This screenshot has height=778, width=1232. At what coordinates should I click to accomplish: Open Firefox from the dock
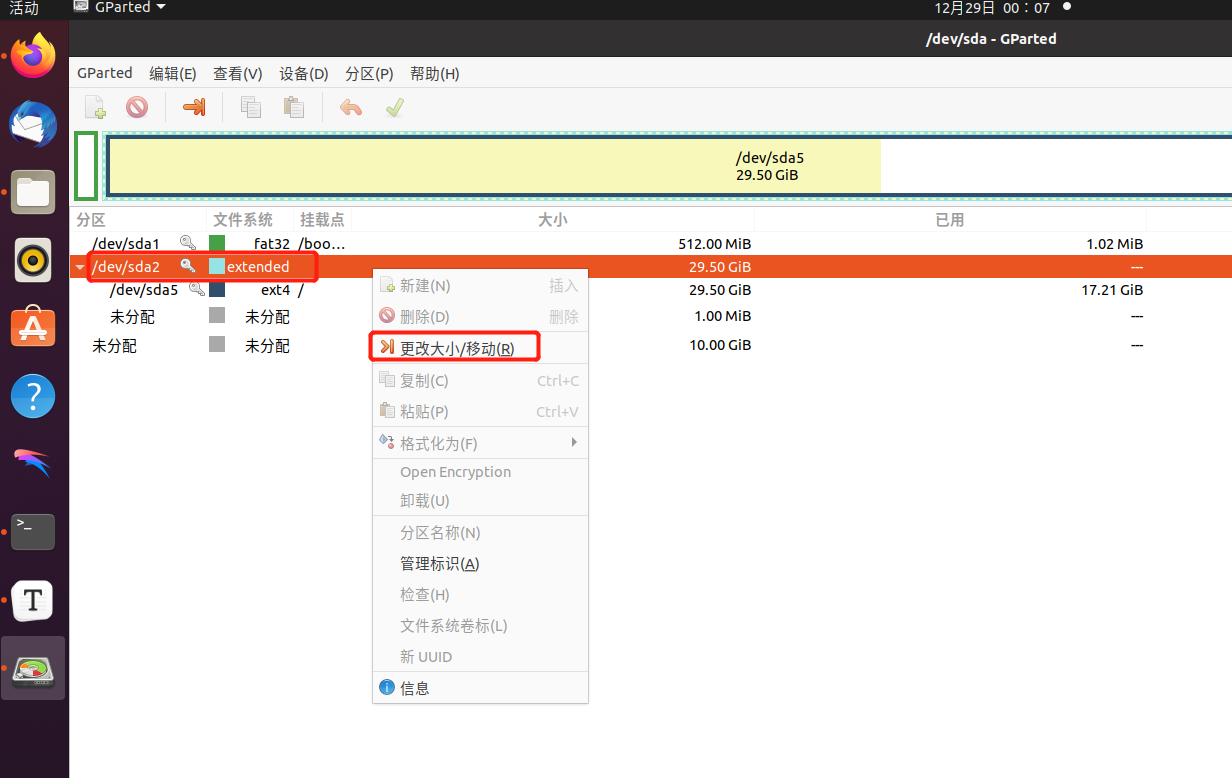[x=33, y=56]
